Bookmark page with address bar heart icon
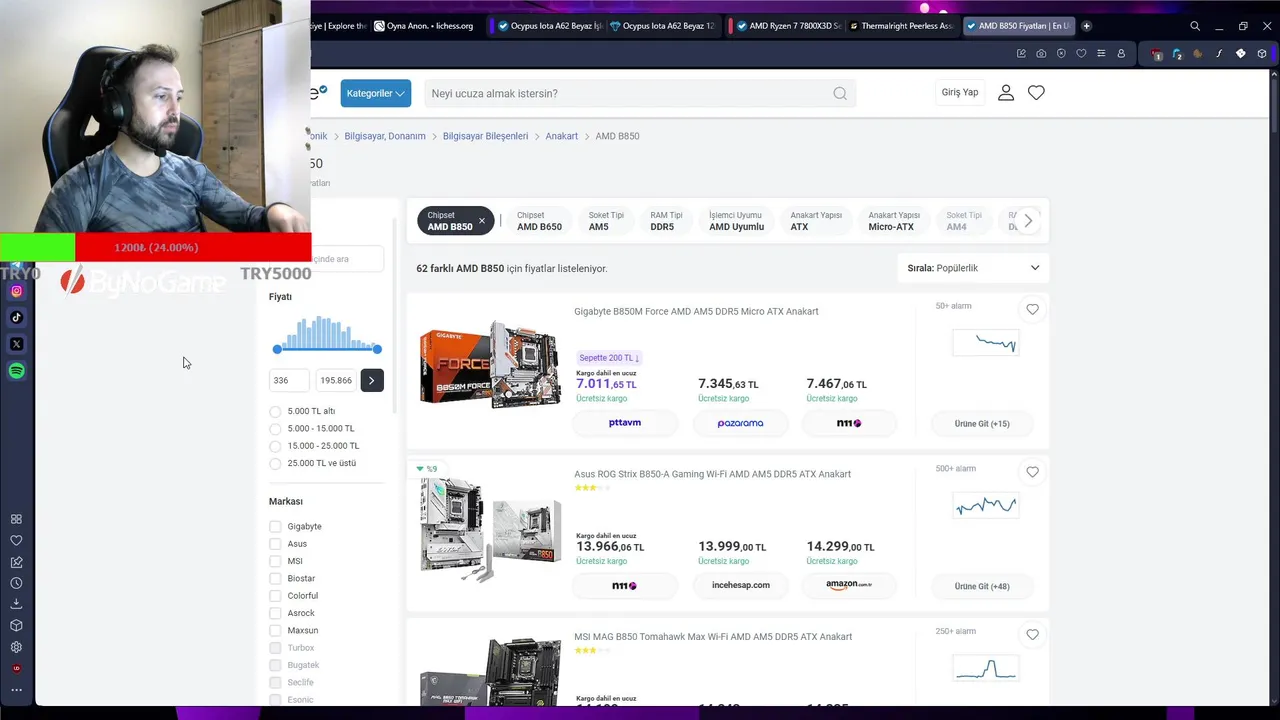1280x720 pixels. 1081,53
